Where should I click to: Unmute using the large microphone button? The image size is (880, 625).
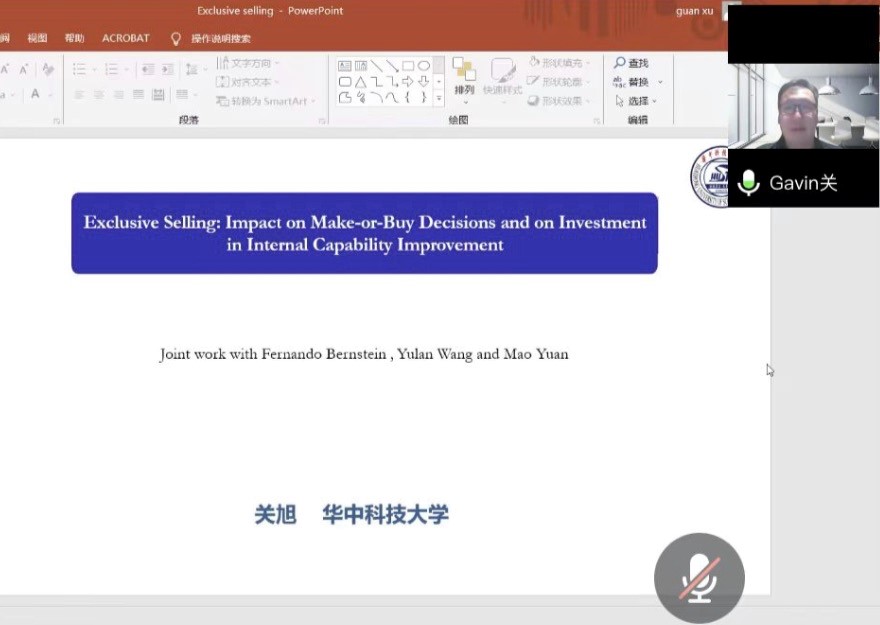click(699, 578)
